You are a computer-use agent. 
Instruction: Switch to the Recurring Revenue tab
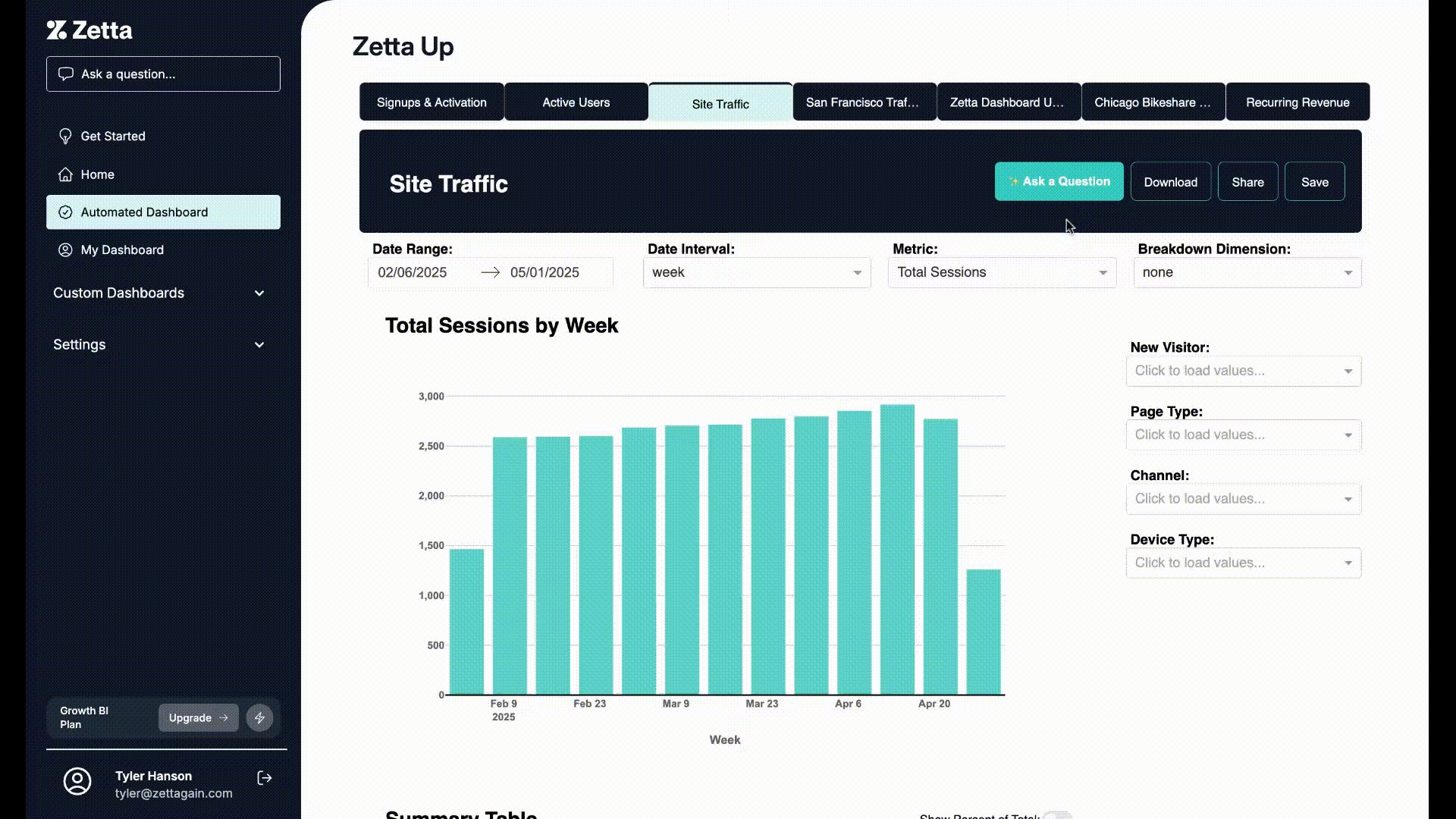tap(1297, 102)
